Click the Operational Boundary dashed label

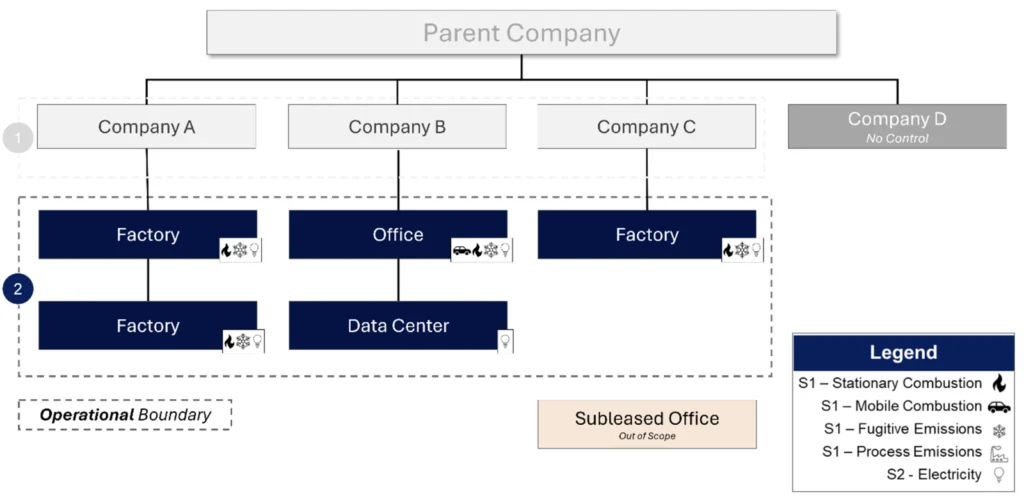click(125, 415)
